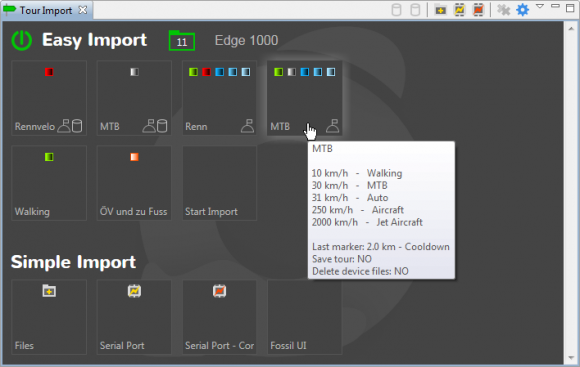
Task: Click the marker icon in the Rennvelo tile
Action: (64, 126)
